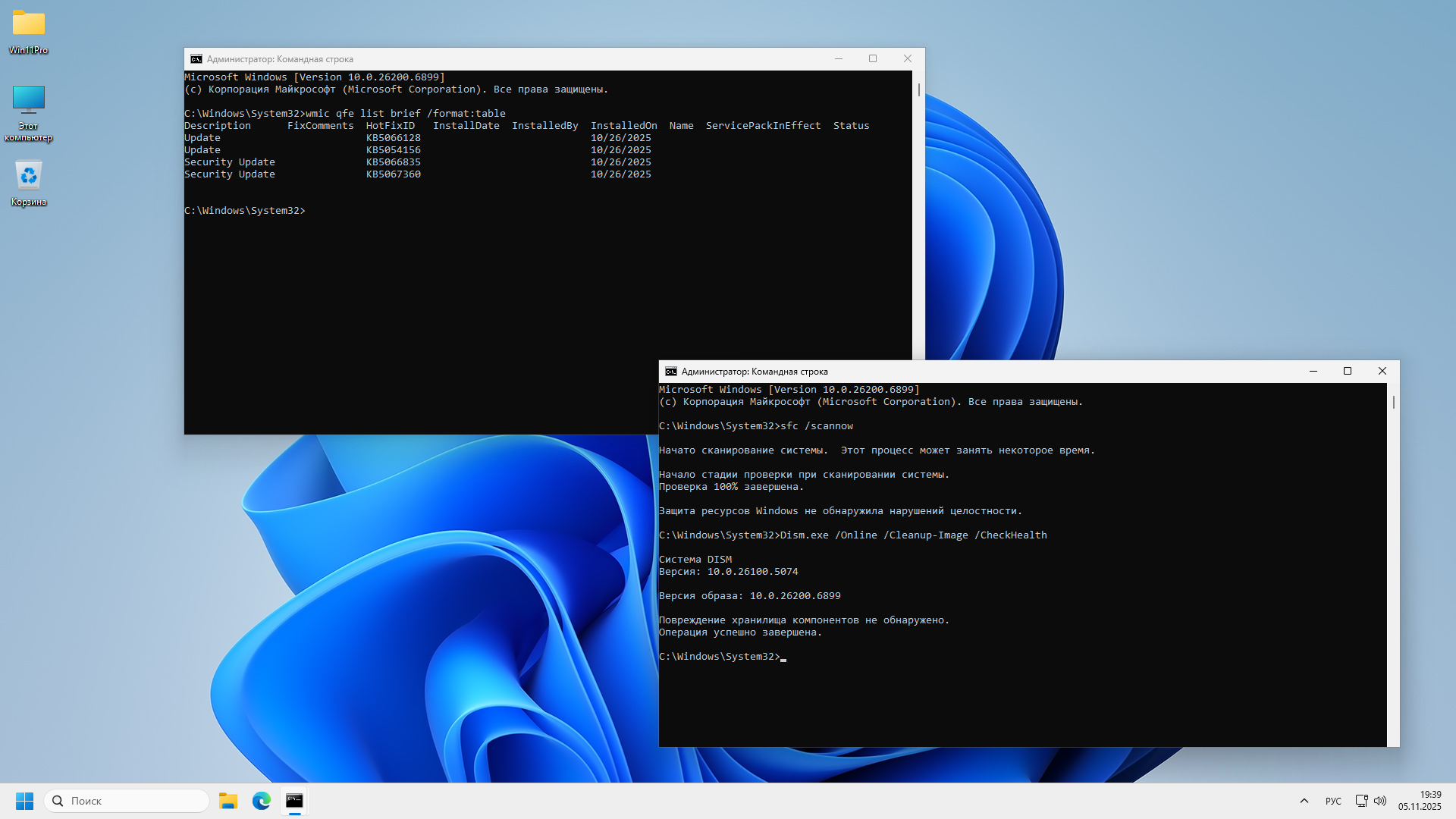Select the Этот компьютер desktop icon
The image size is (1456, 819).
pos(29,100)
